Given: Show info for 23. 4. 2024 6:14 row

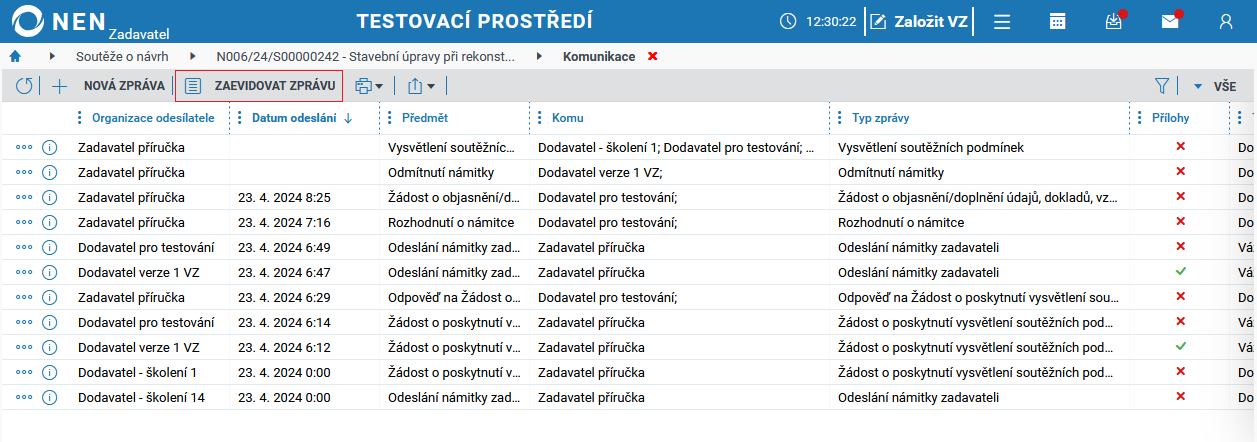Looking at the screenshot, I should click(x=50, y=322).
